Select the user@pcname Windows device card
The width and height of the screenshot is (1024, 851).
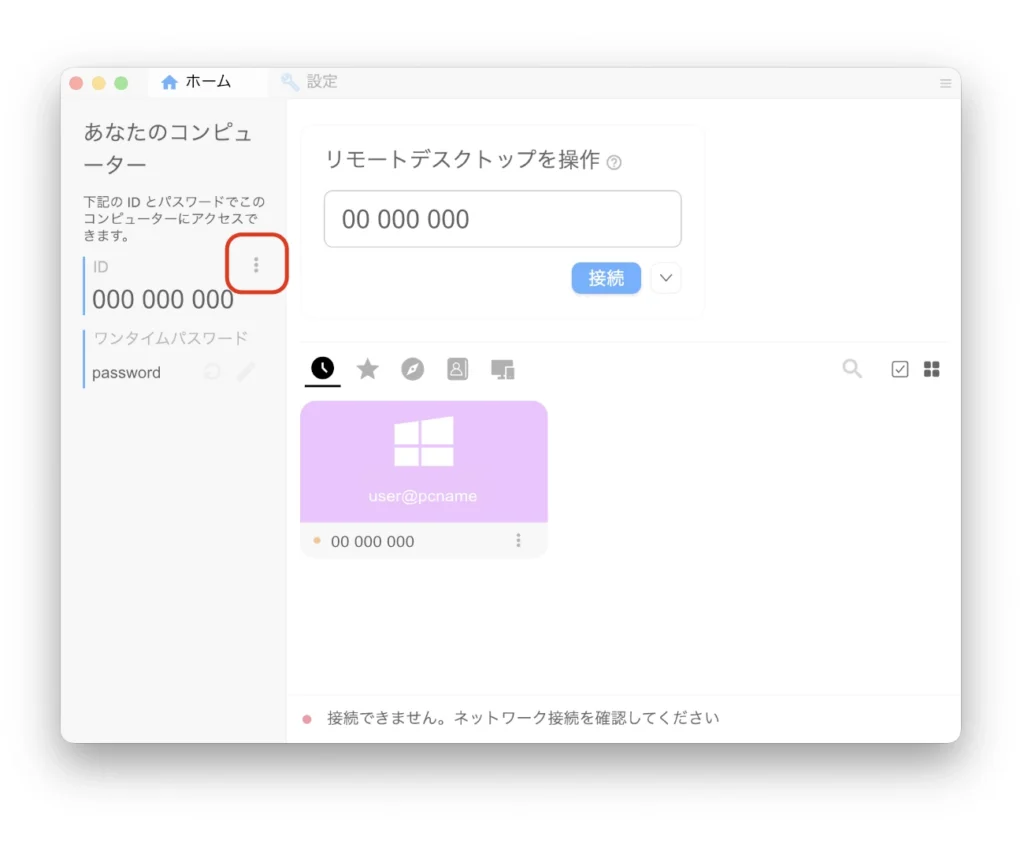423,462
